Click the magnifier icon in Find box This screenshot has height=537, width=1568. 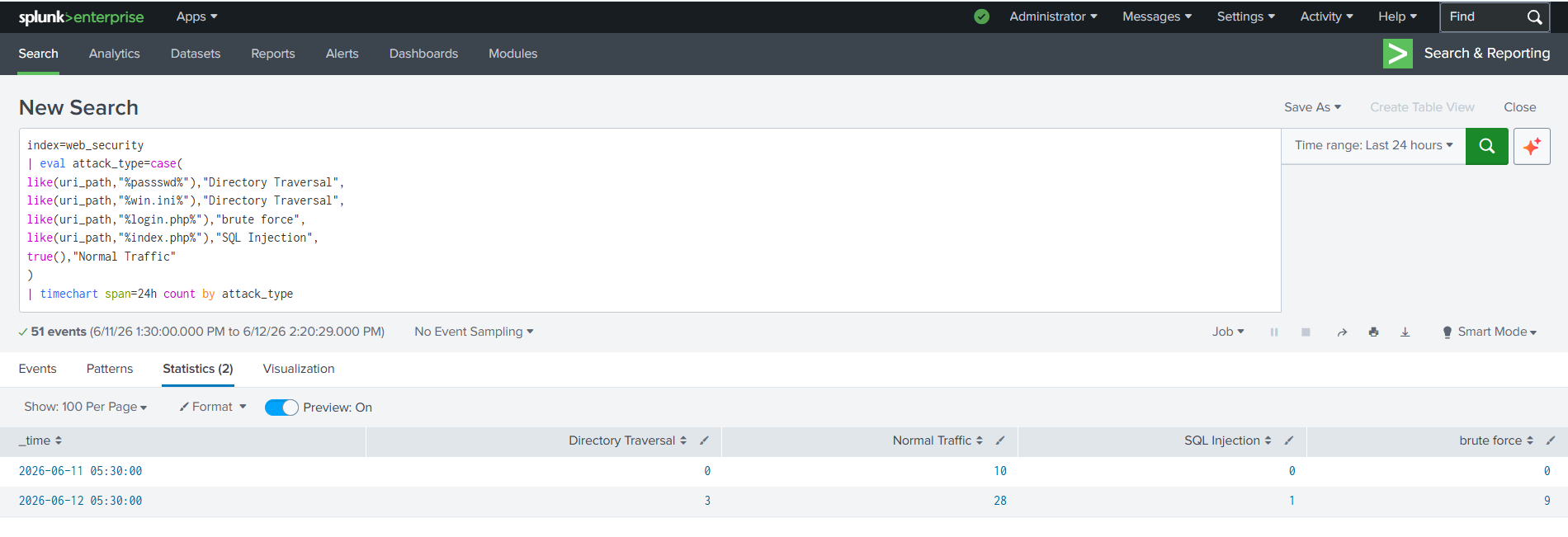[x=1534, y=16]
